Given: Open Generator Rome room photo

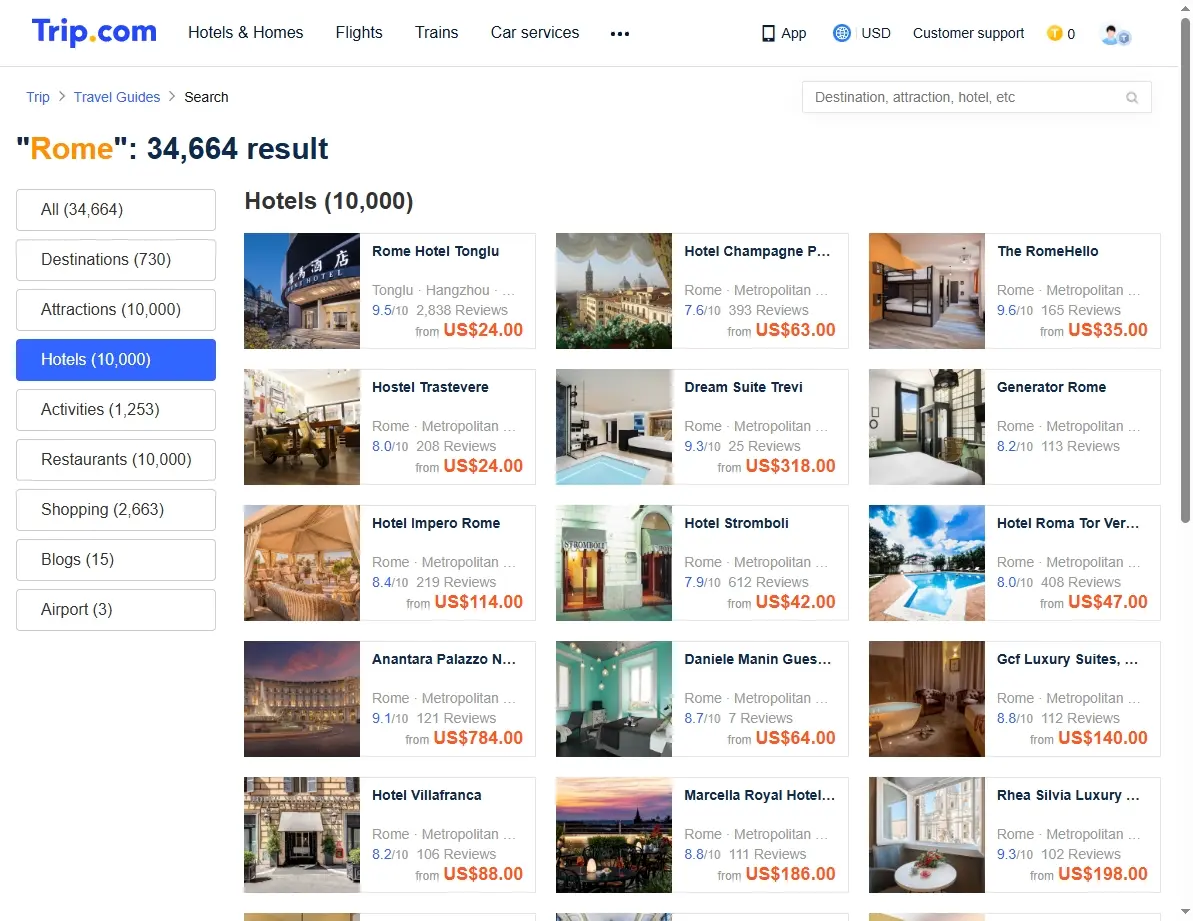Looking at the screenshot, I should tap(927, 427).
